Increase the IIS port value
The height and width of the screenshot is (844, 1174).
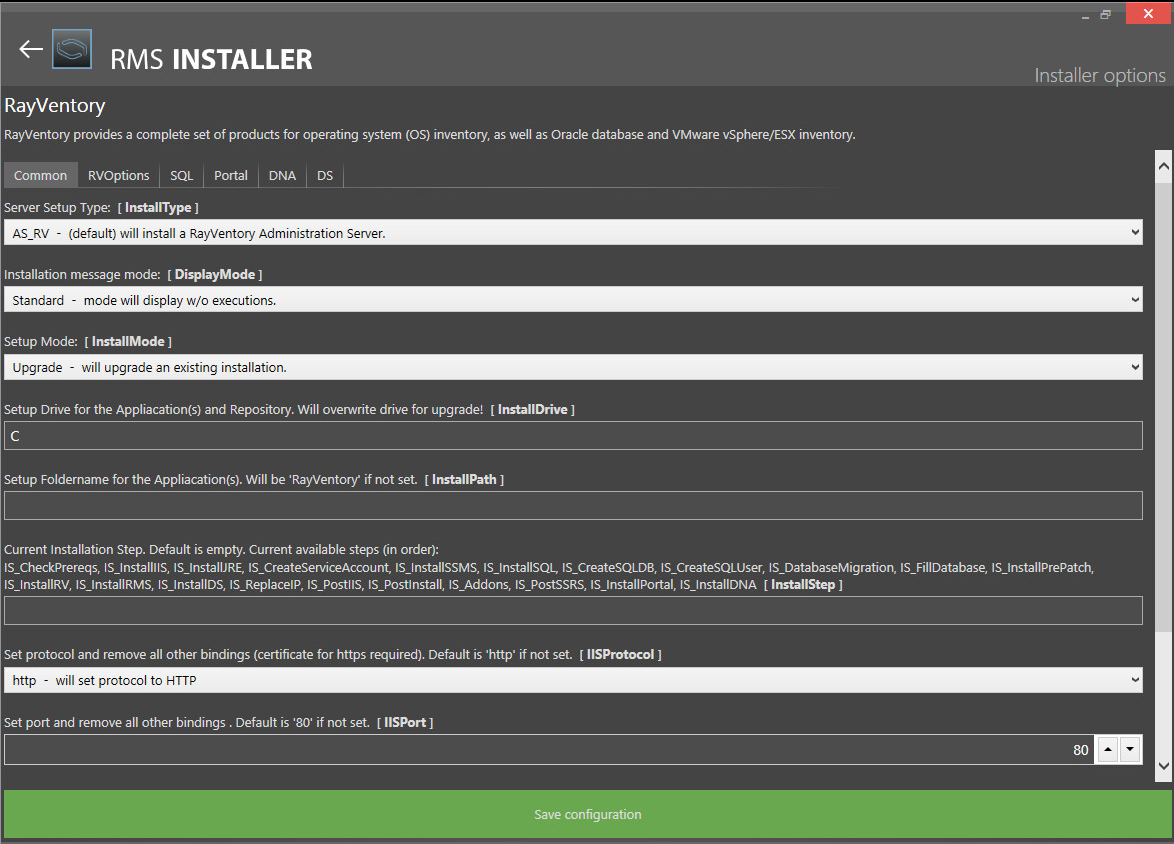click(x=1108, y=749)
